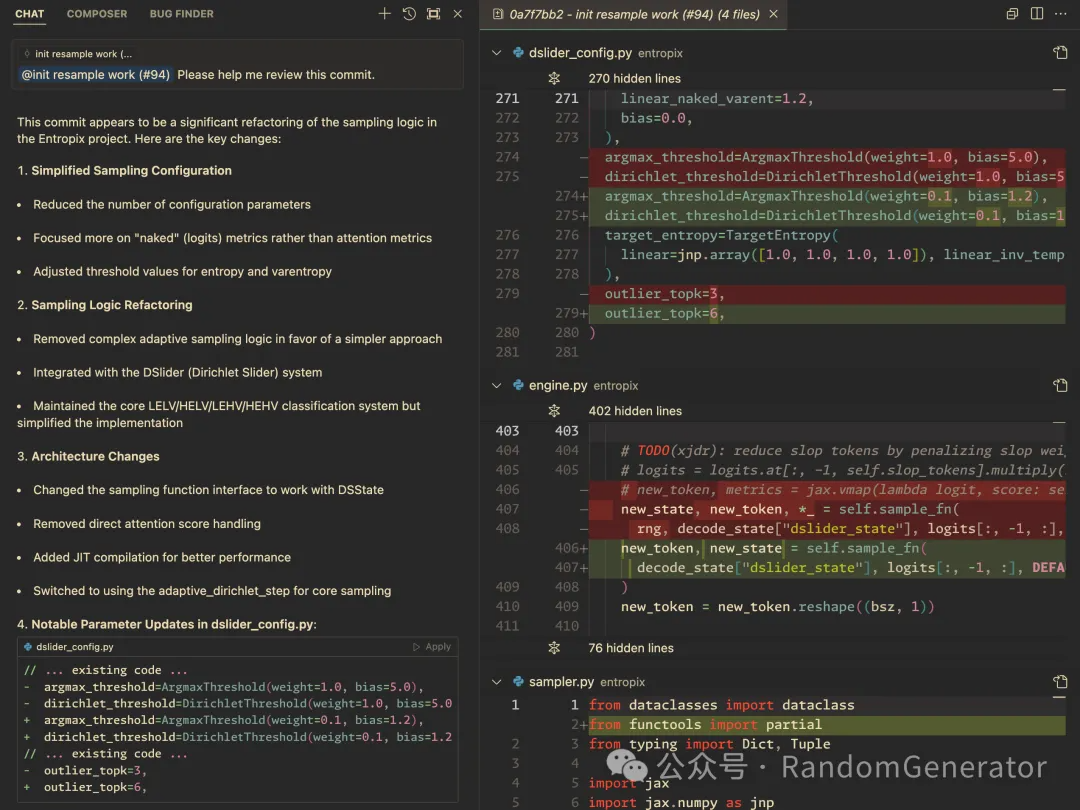Viewport: 1080px width, 810px height.
Task: Click the commit icon in the diff tab
Action: point(497,14)
